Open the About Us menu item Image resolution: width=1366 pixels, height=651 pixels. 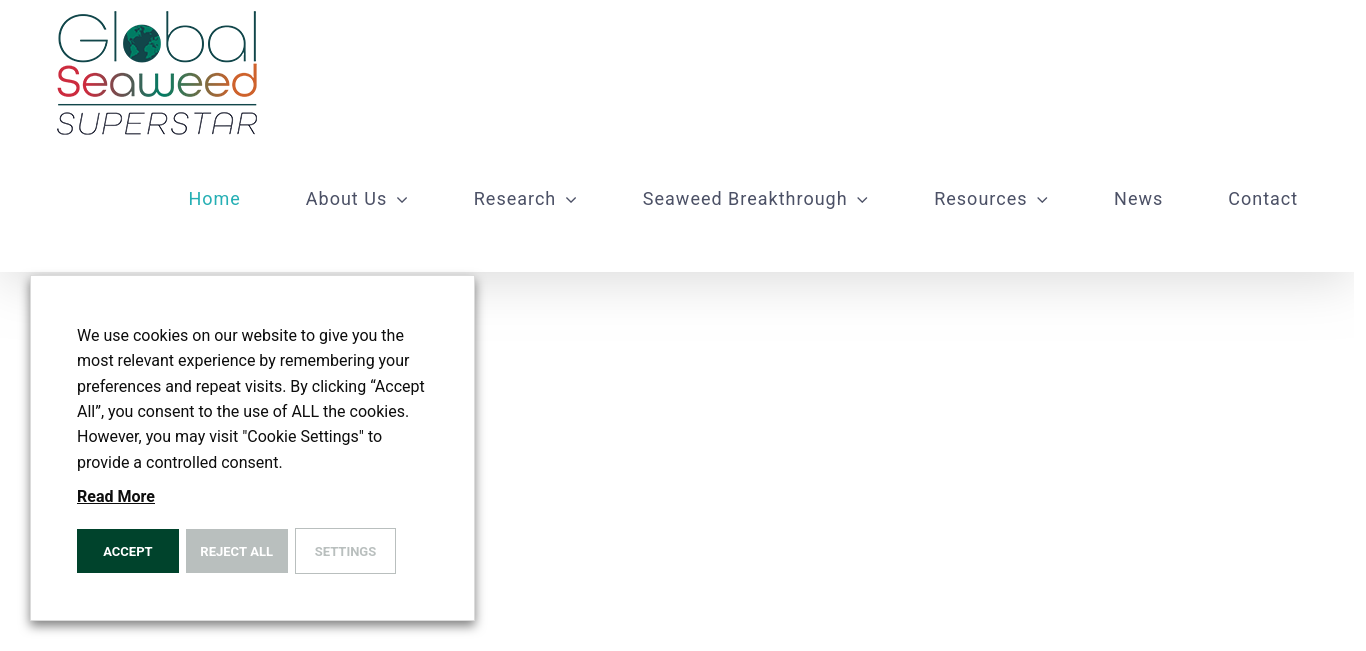346,199
